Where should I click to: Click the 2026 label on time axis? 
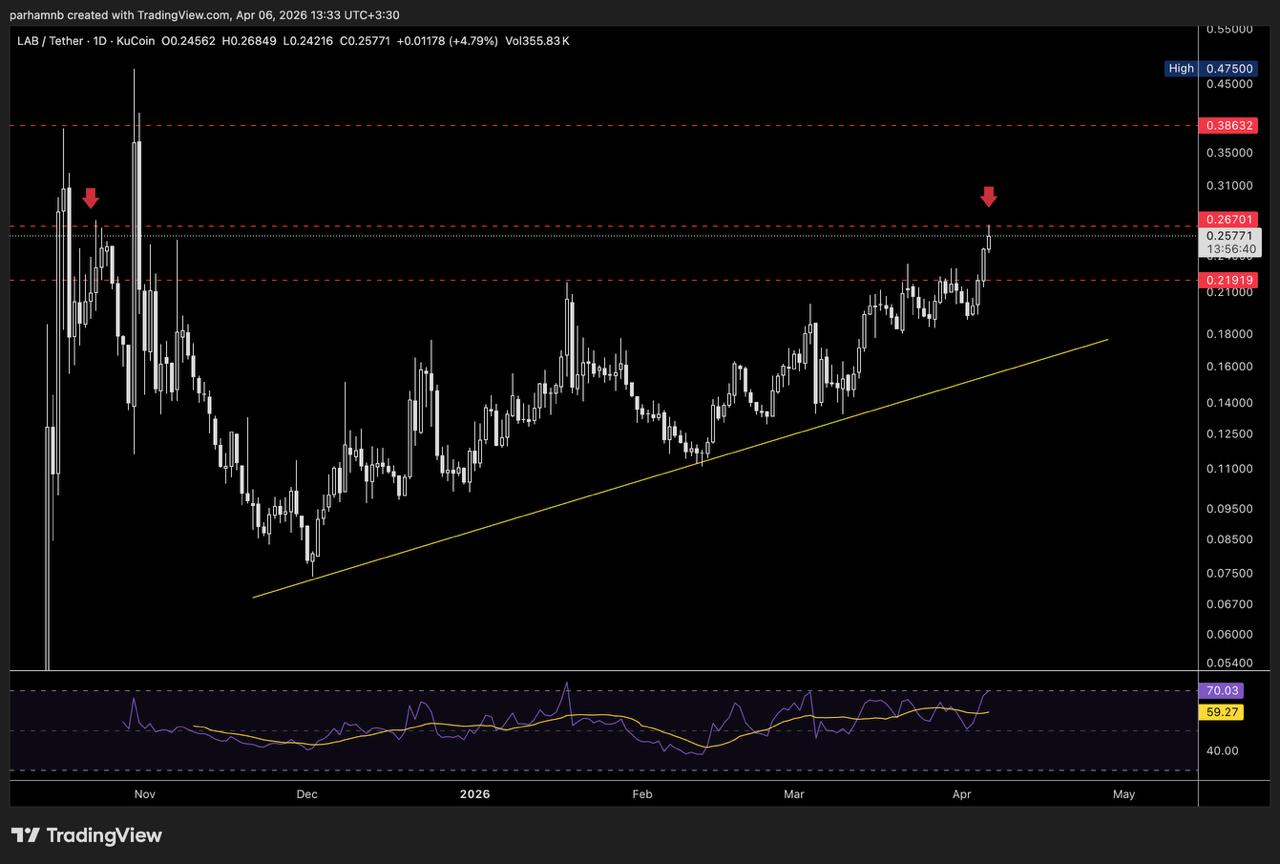(x=474, y=794)
